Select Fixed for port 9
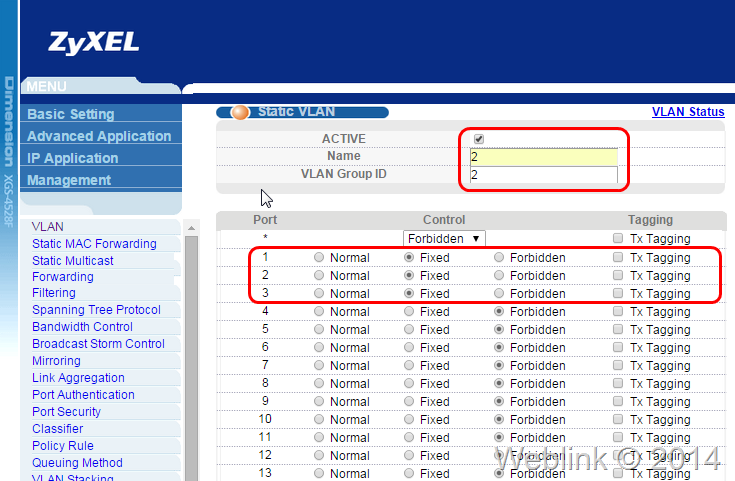 [x=409, y=401]
